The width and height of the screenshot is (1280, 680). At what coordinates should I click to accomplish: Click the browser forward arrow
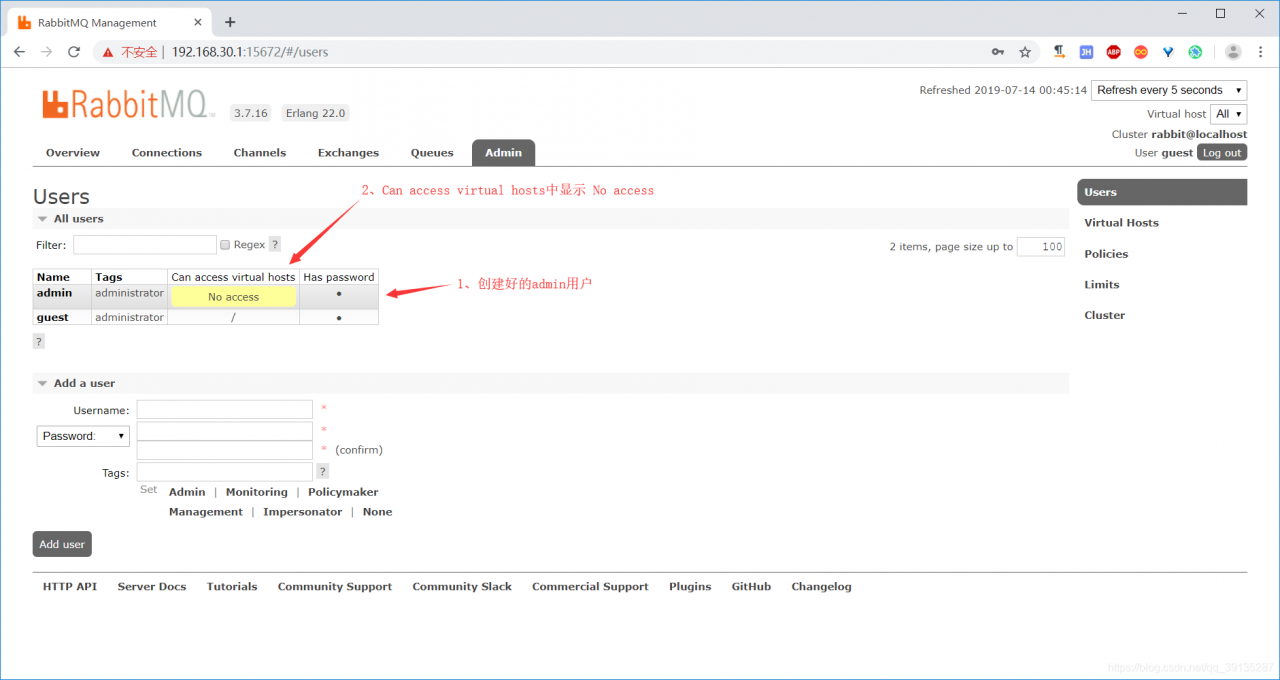[x=46, y=52]
